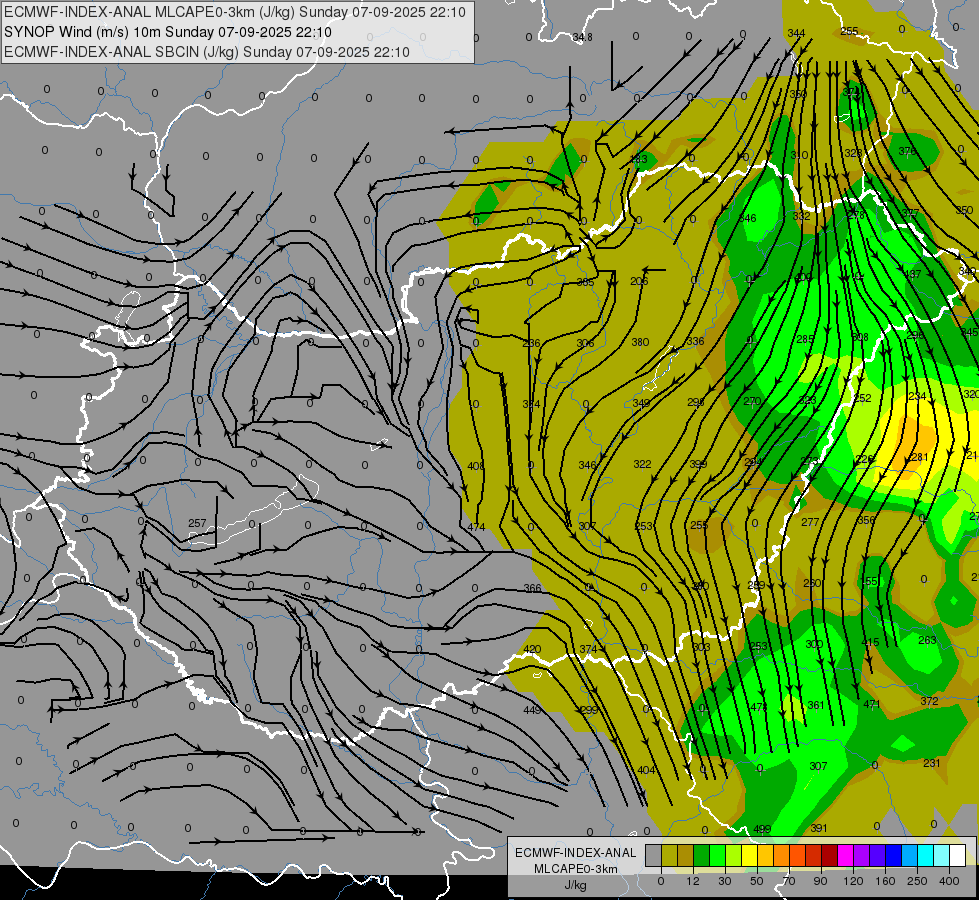Click the map value '356'
Viewport: 979px width, 900px height.
[x=867, y=520]
